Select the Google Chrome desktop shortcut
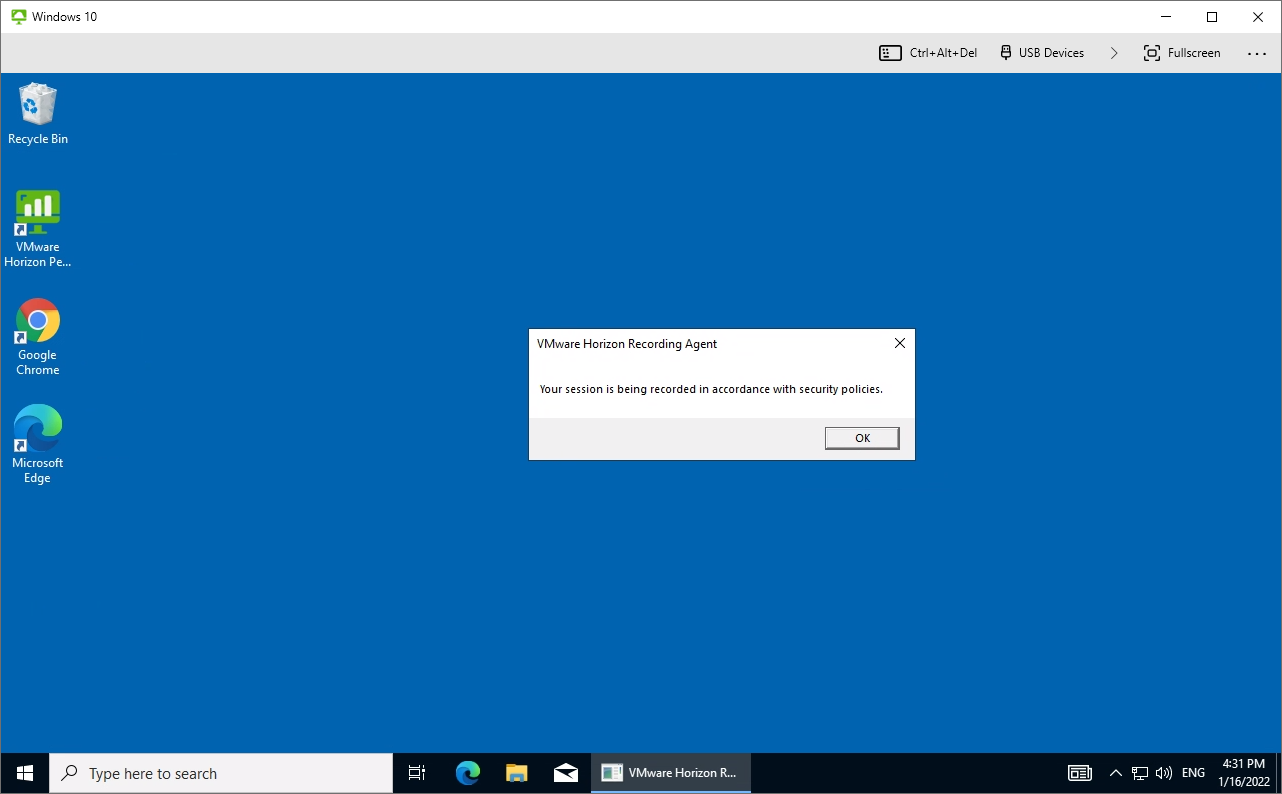 (38, 337)
